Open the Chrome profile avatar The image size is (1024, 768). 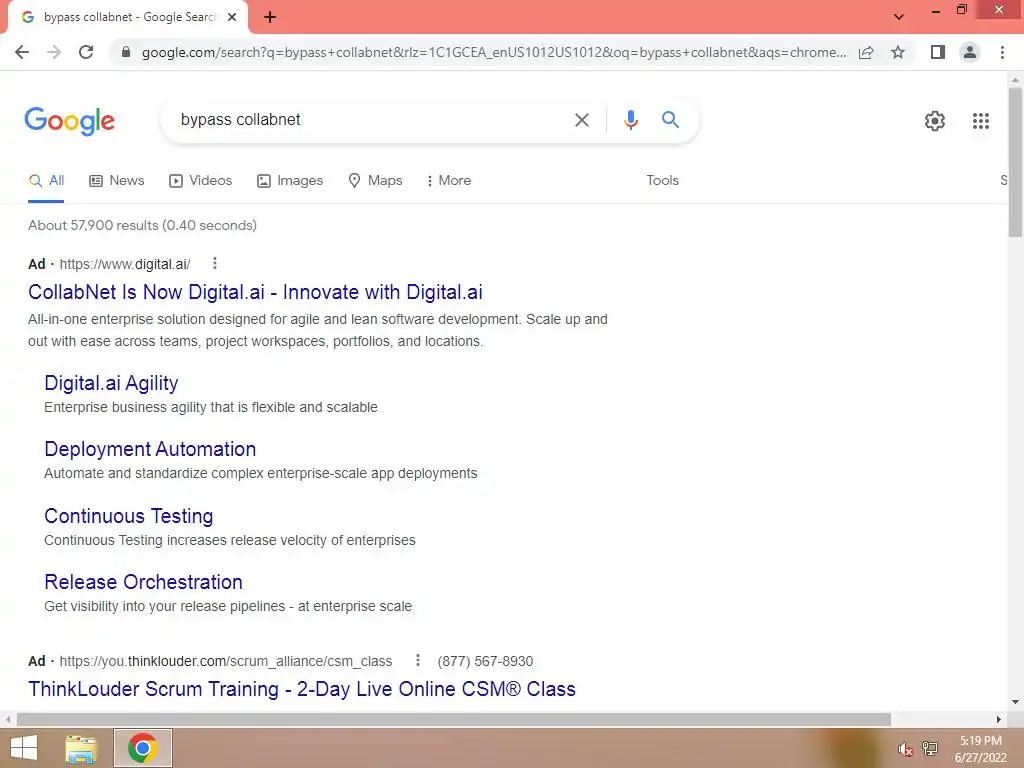pyautogui.click(x=970, y=52)
